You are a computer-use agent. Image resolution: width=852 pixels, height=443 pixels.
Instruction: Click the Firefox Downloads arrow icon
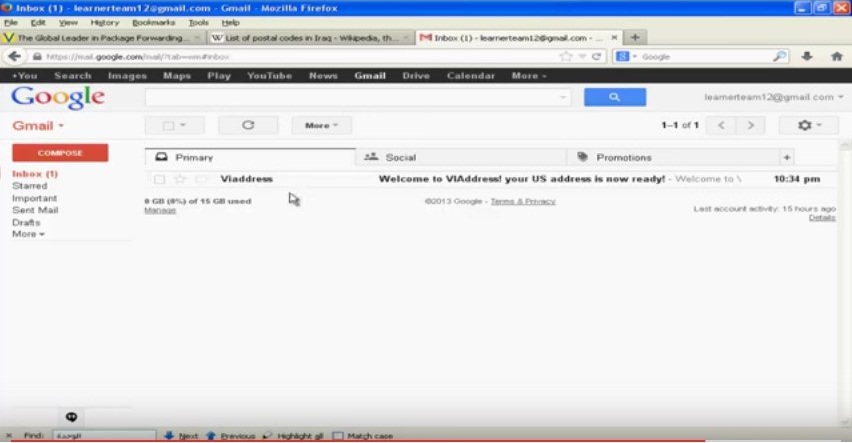tap(807, 56)
